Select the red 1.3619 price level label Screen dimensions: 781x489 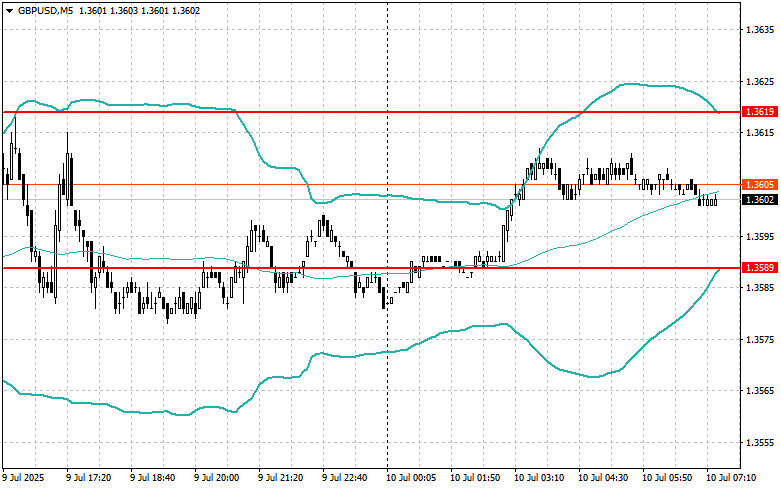click(760, 112)
